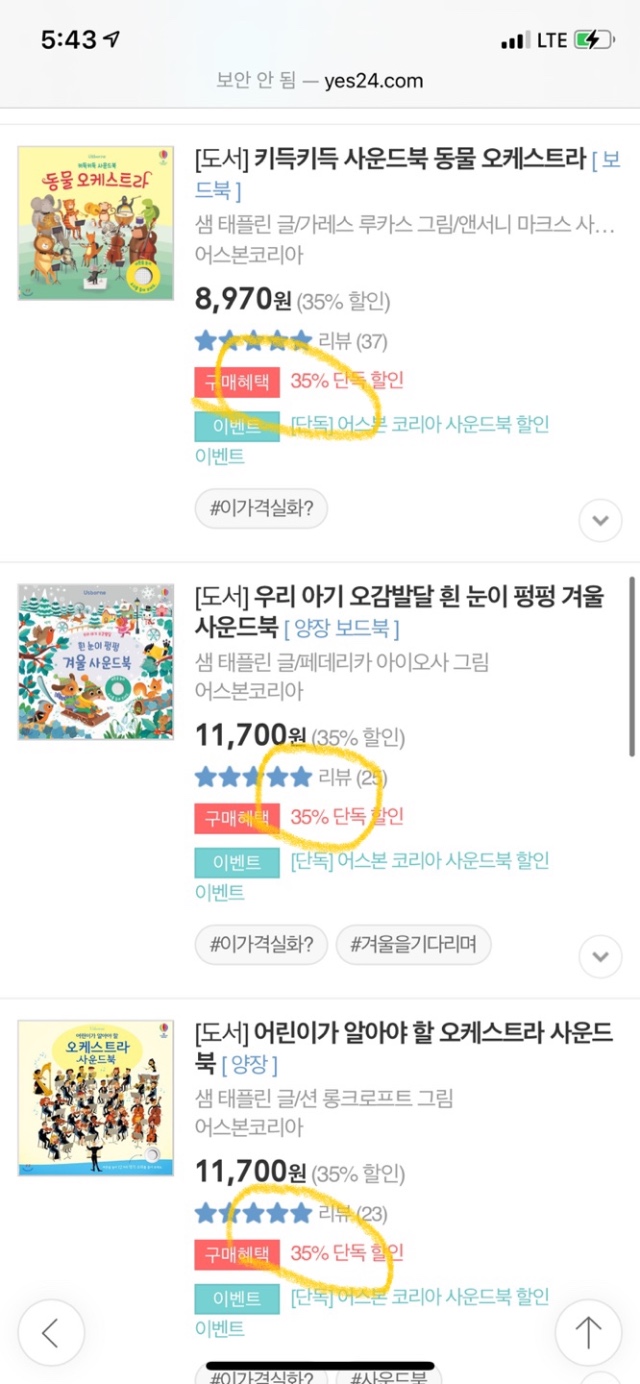This screenshot has height=1384, width=640.
Task: Open 우리 아기 오감발달 겨울 사운드북 title
Action: point(400,598)
